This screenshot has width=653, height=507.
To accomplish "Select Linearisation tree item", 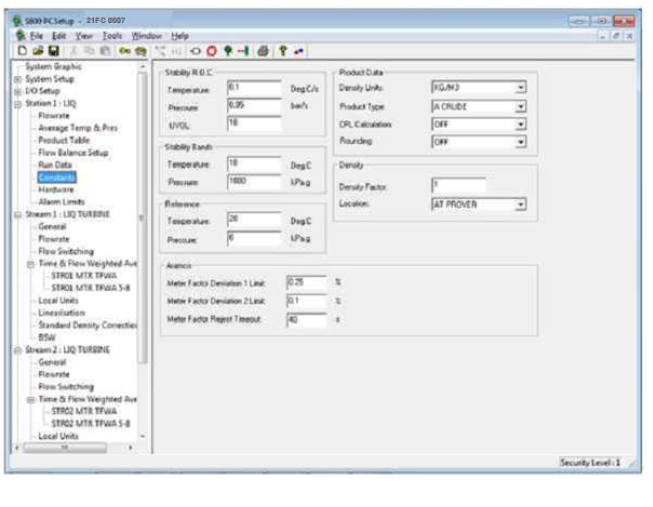I will (x=61, y=313).
